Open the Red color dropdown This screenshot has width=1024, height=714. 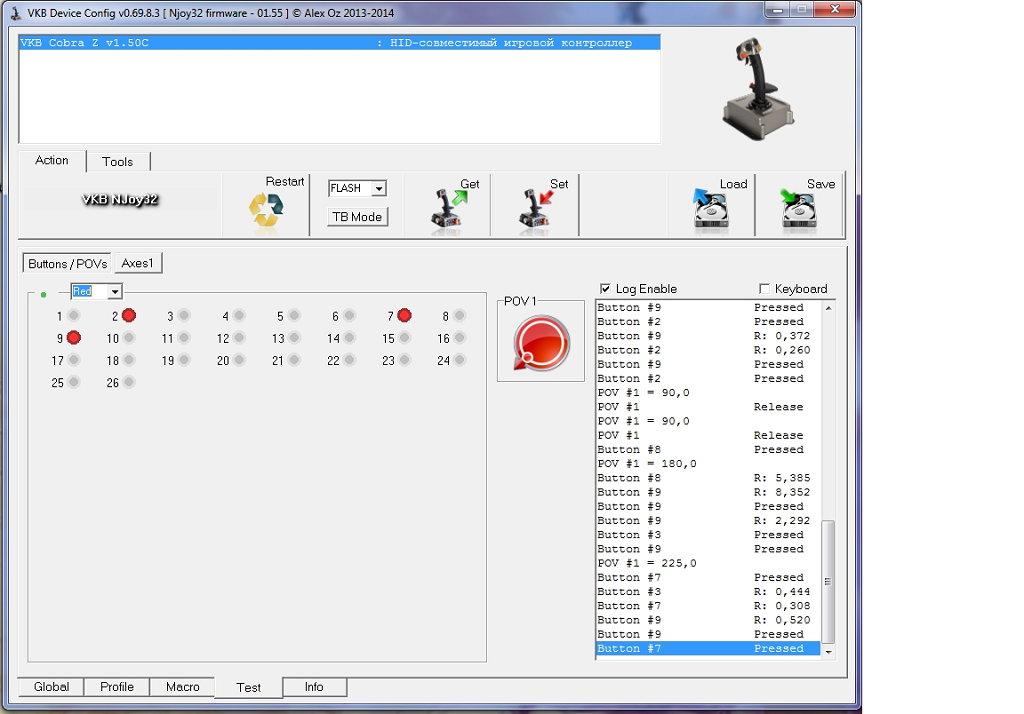pyautogui.click(x=114, y=291)
